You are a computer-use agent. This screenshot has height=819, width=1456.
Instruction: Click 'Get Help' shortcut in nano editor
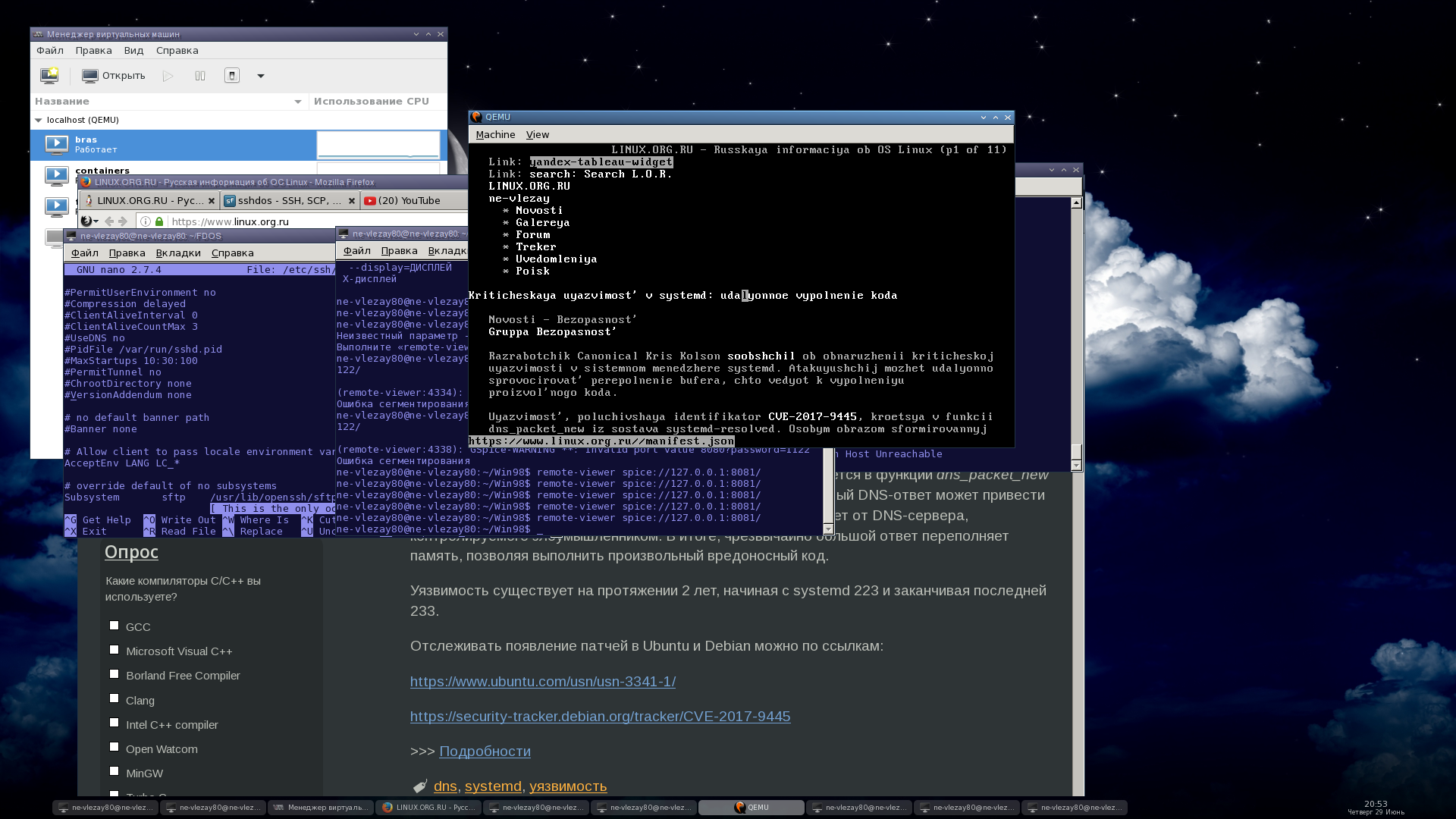[98, 520]
